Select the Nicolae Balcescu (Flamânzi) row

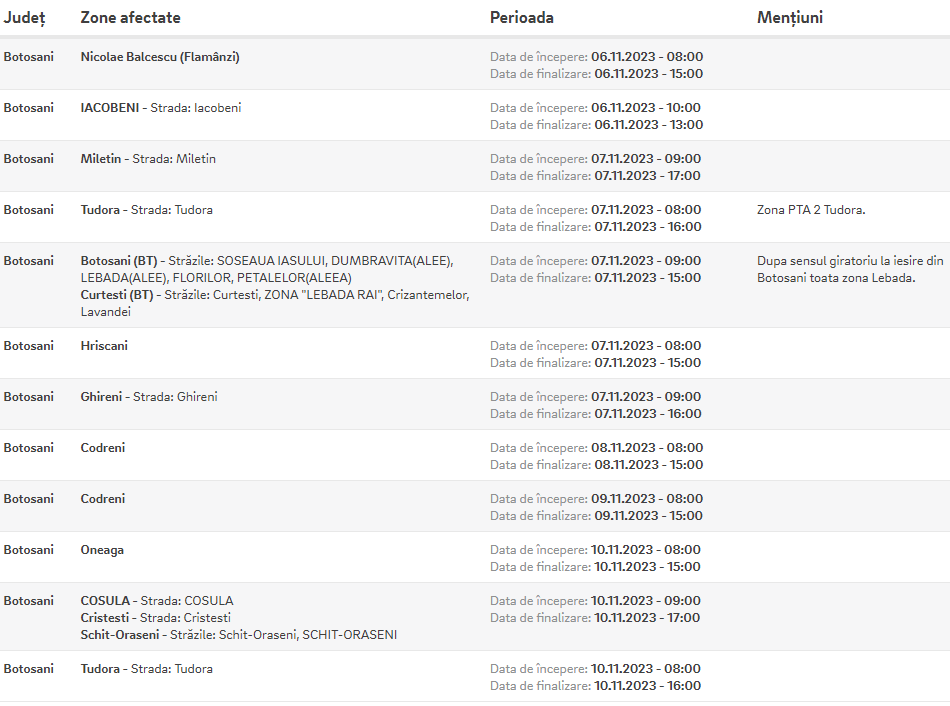[475, 64]
